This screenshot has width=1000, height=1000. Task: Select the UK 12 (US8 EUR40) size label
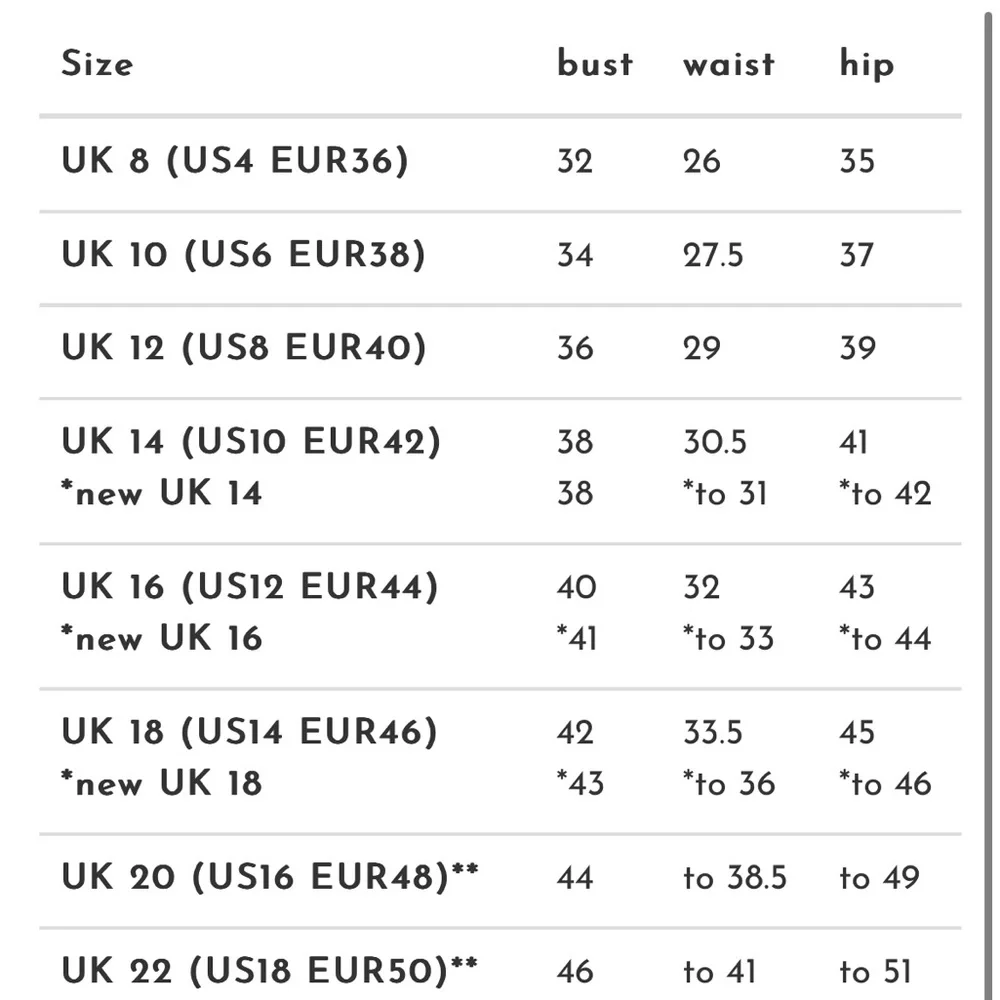(x=243, y=348)
